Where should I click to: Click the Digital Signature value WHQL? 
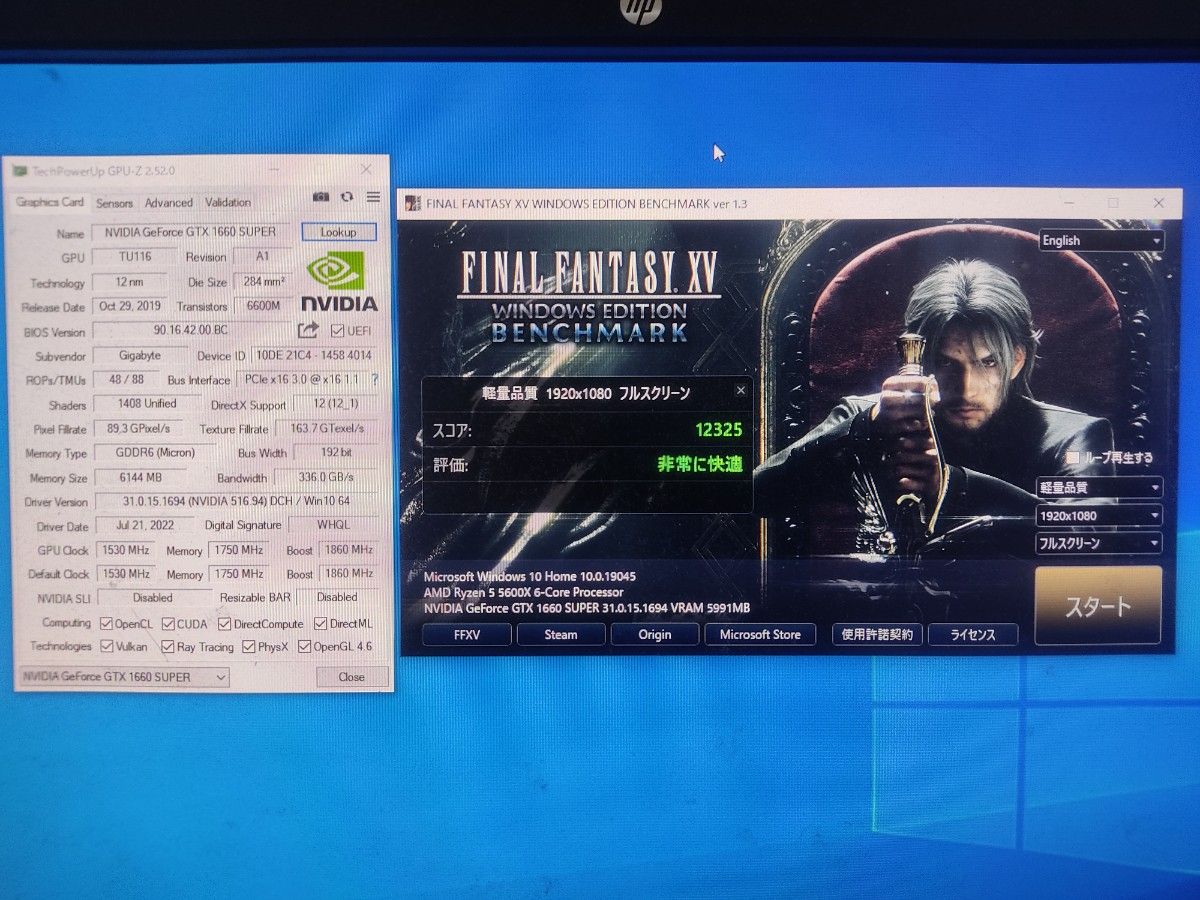pos(333,525)
